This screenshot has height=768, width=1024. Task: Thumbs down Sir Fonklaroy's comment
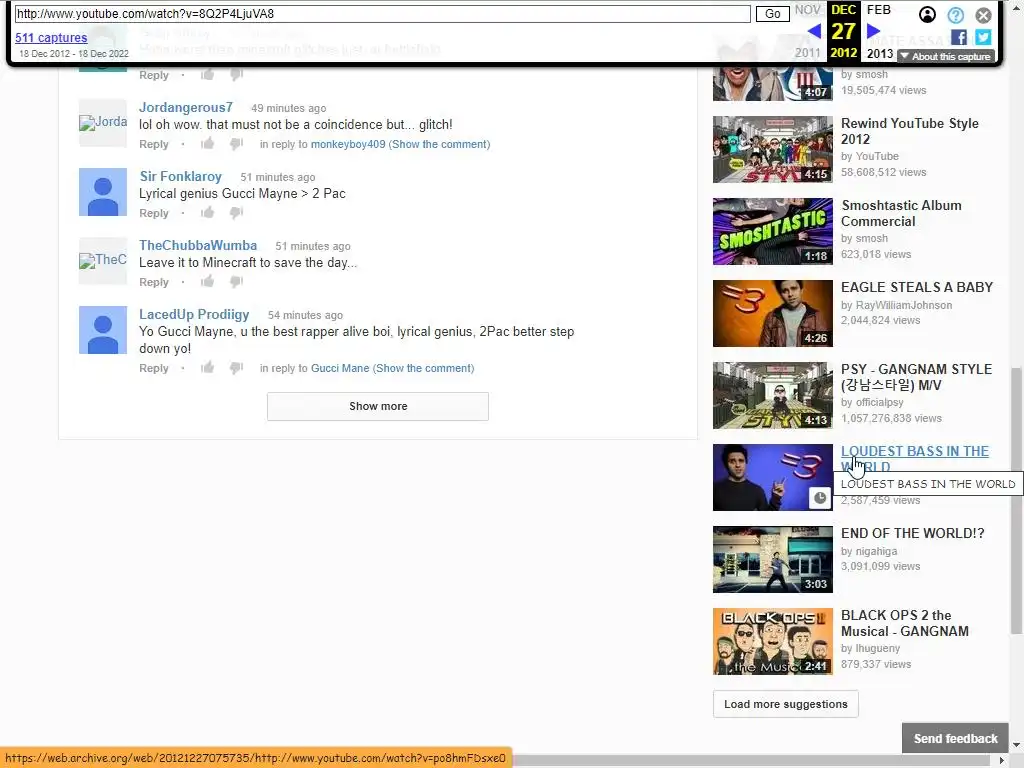pos(236,213)
